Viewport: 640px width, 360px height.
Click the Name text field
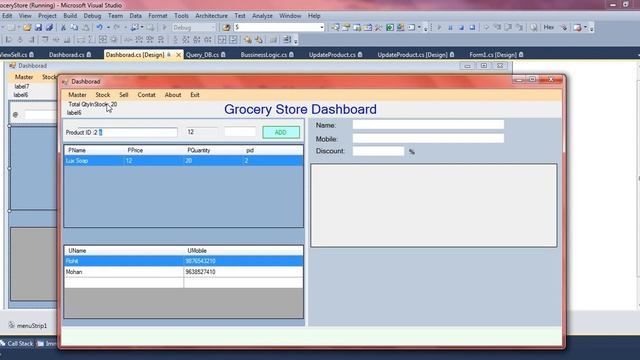(428, 125)
